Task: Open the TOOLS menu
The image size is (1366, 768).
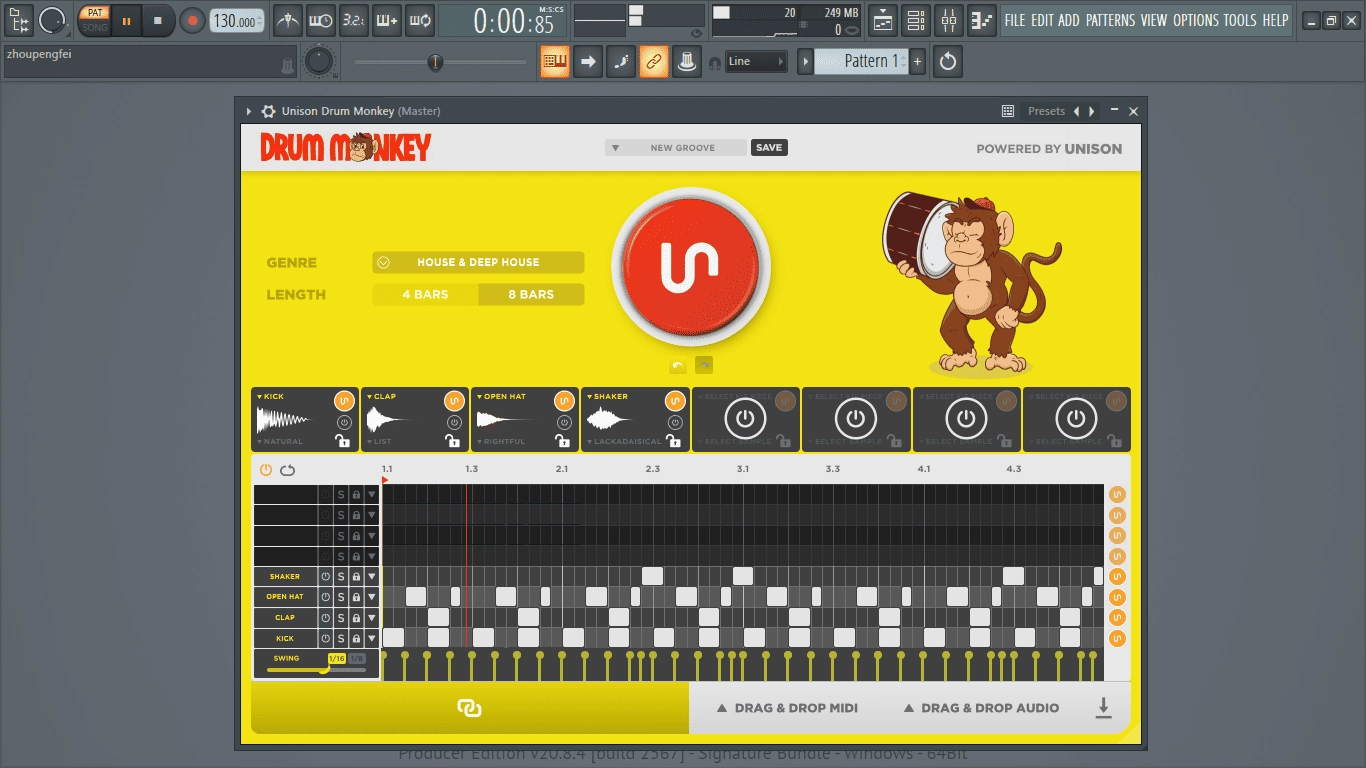Action: coord(1240,20)
